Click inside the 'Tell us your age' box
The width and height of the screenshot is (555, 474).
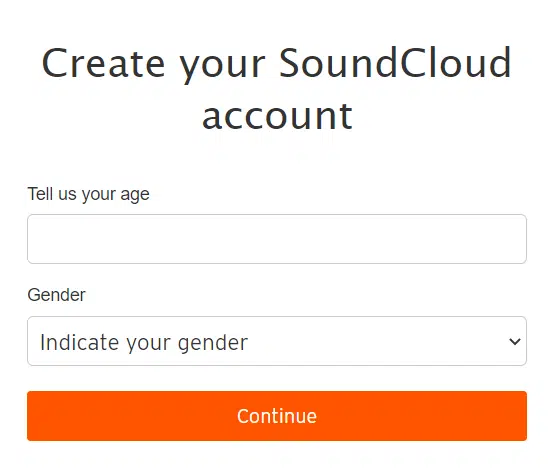point(277,239)
